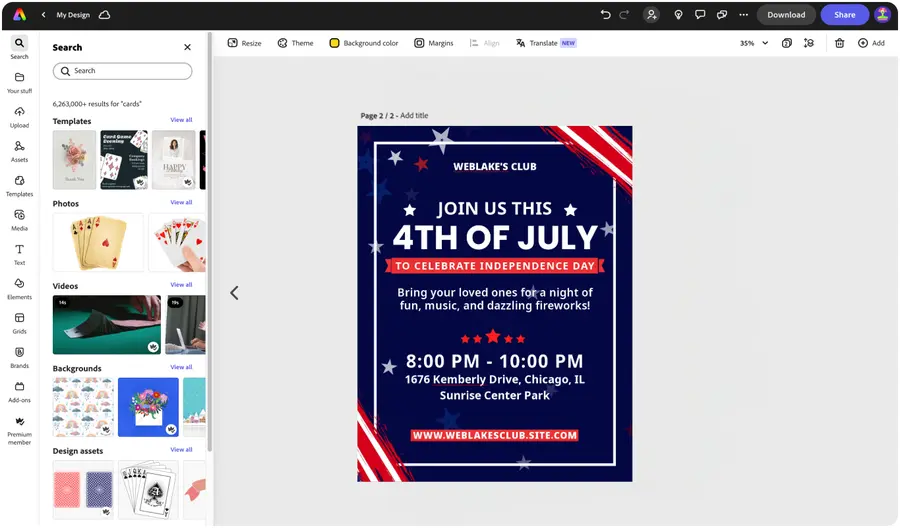Open the more options ellipsis menu
Viewport: 900px width, 528px height.
pyautogui.click(x=743, y=15)
